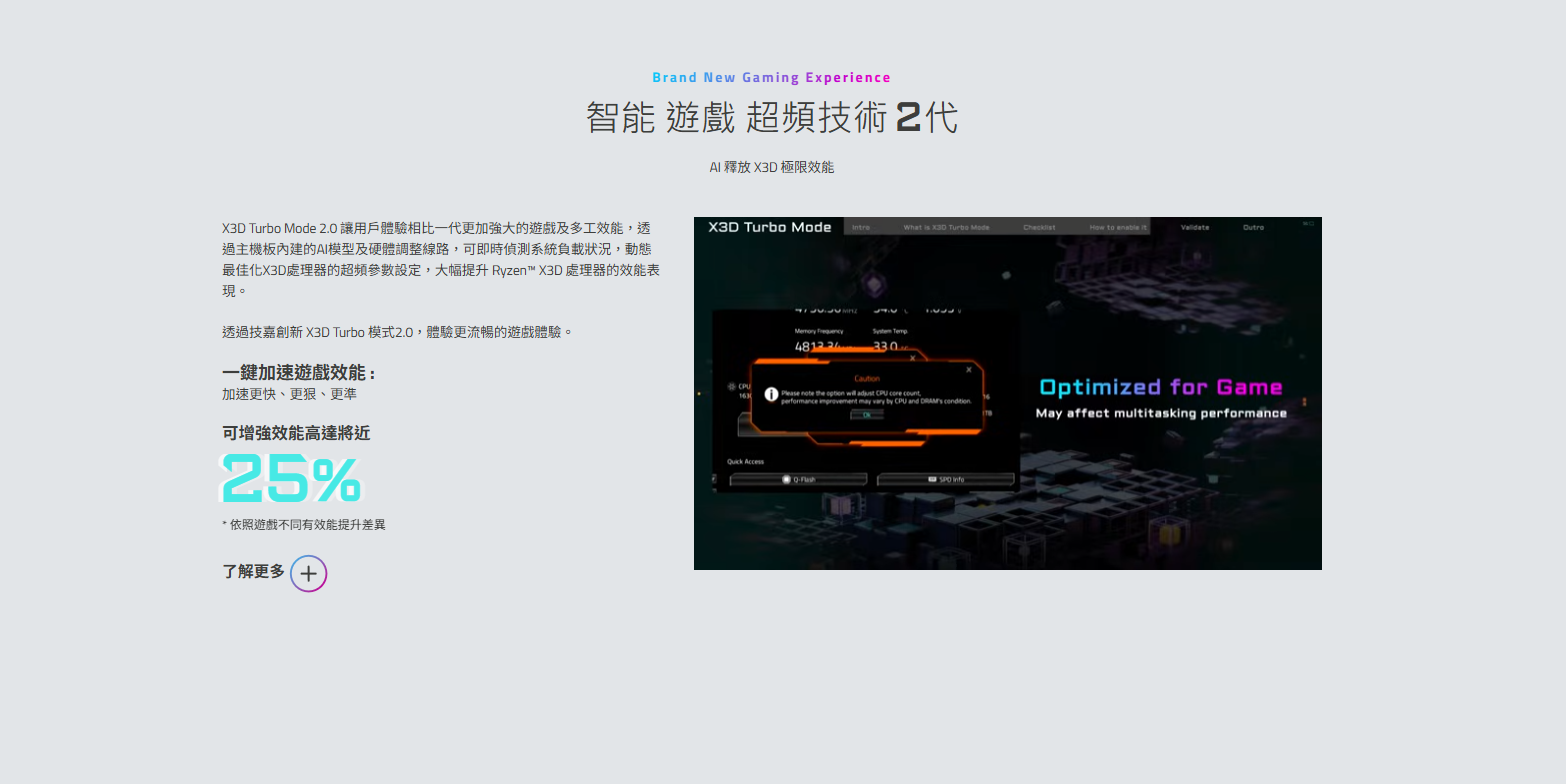The height and width of the screenshot is (784, 1566).
Task: Click the Quick Access label
Action: point(746,462)
